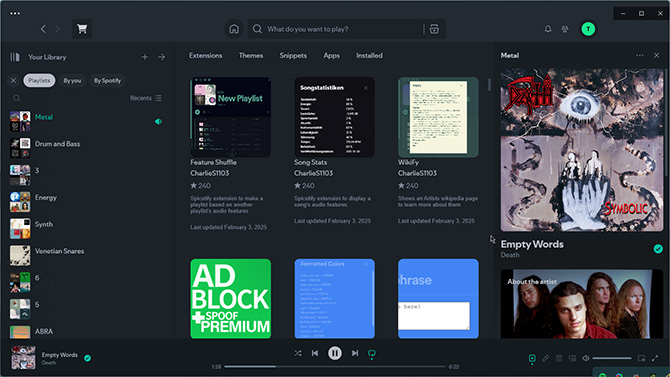
Task: Open the Metal playlist
Action: (x=88, y=121)
